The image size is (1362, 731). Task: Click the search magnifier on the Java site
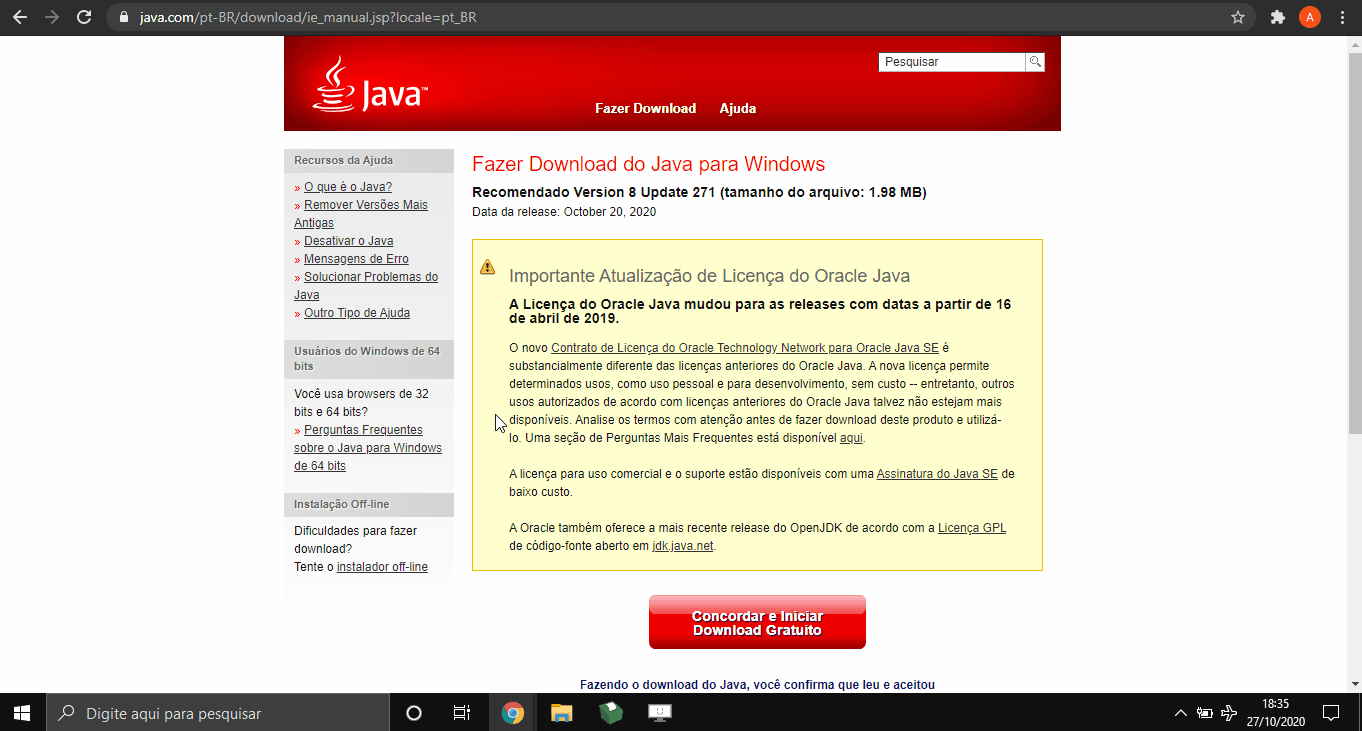1035,61
